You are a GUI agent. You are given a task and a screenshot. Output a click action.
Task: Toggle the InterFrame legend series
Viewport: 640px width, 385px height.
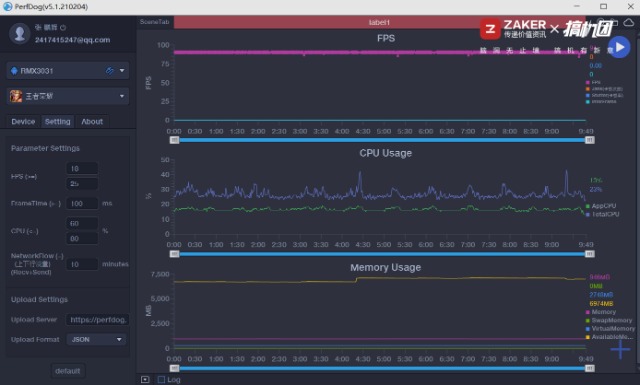coord(601,102)
